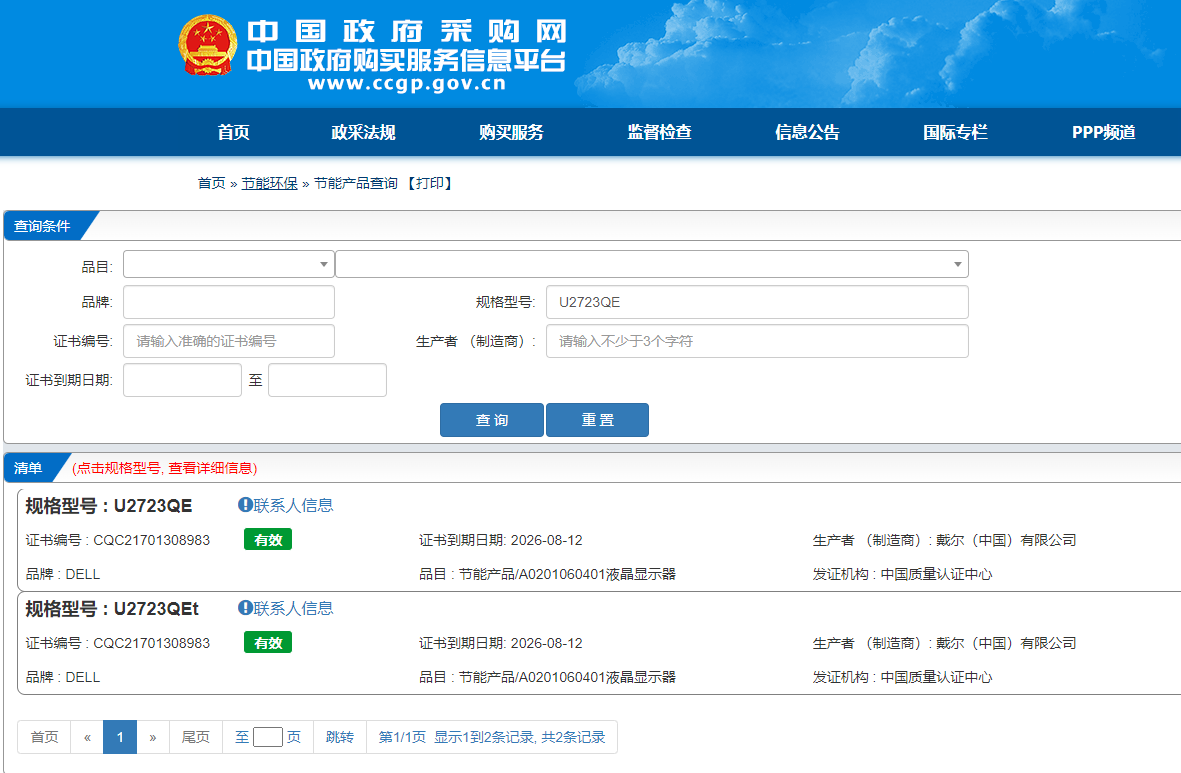
Task: Open 首页 in the navigation bar
Action: (233, 132)
